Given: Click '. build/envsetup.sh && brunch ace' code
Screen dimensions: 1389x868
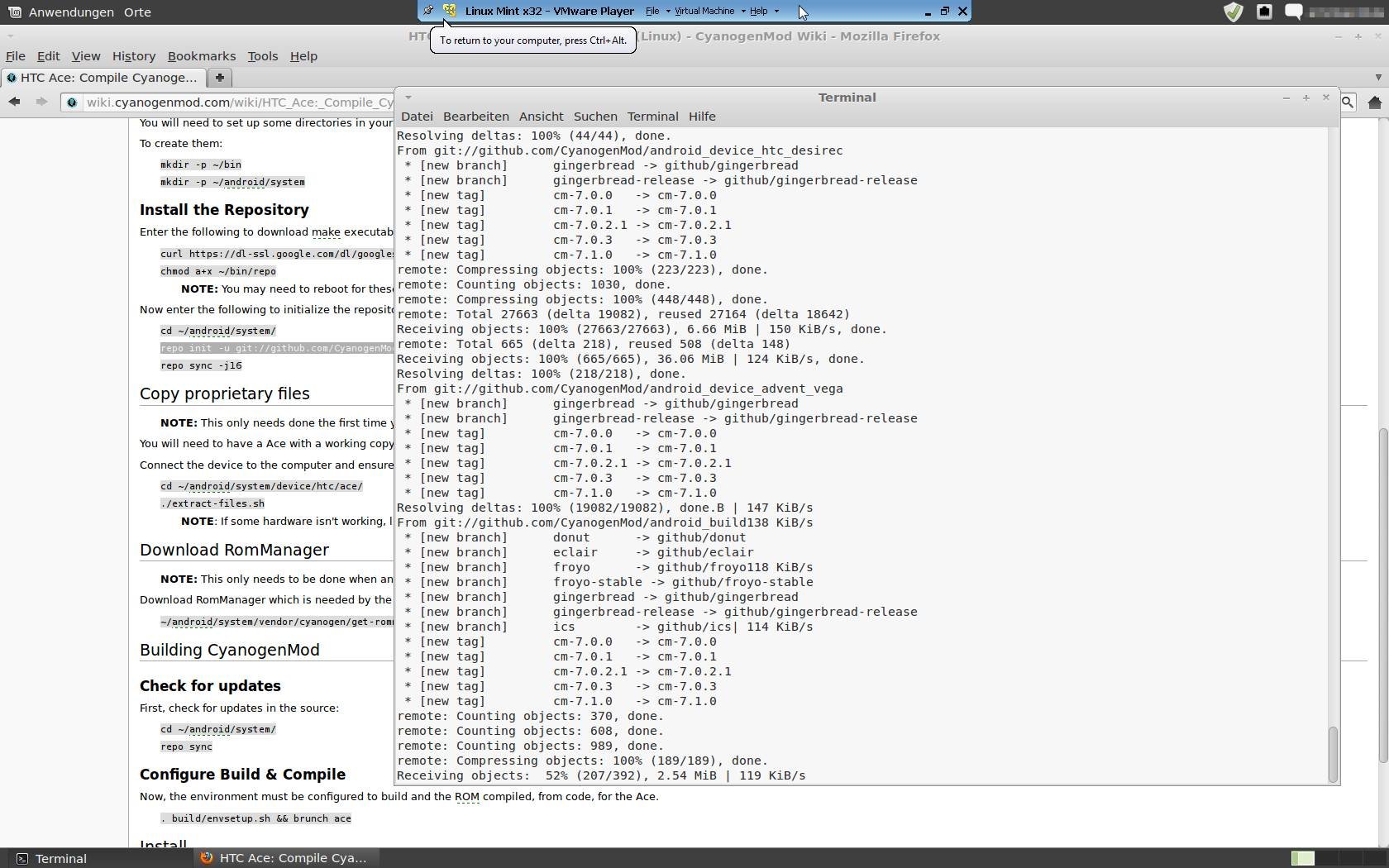Looking at the screenshot, I should click(x=255, y=818).
